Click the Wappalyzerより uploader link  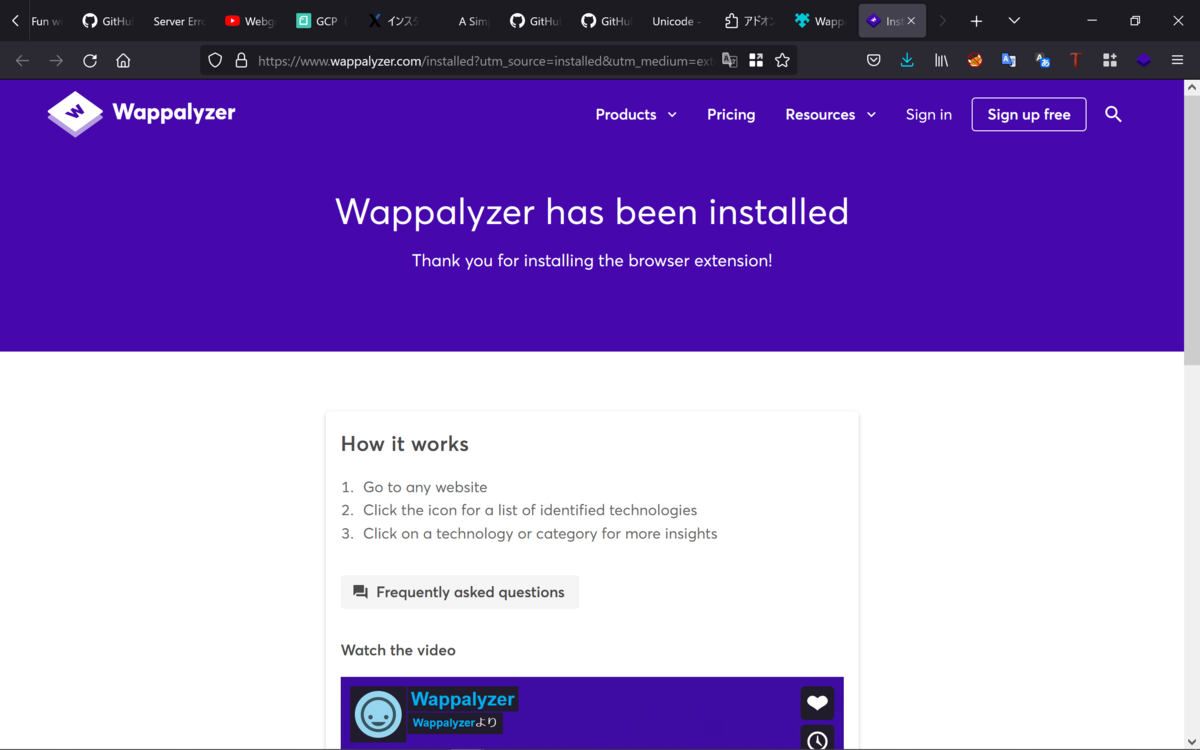[x=455, y=723]
